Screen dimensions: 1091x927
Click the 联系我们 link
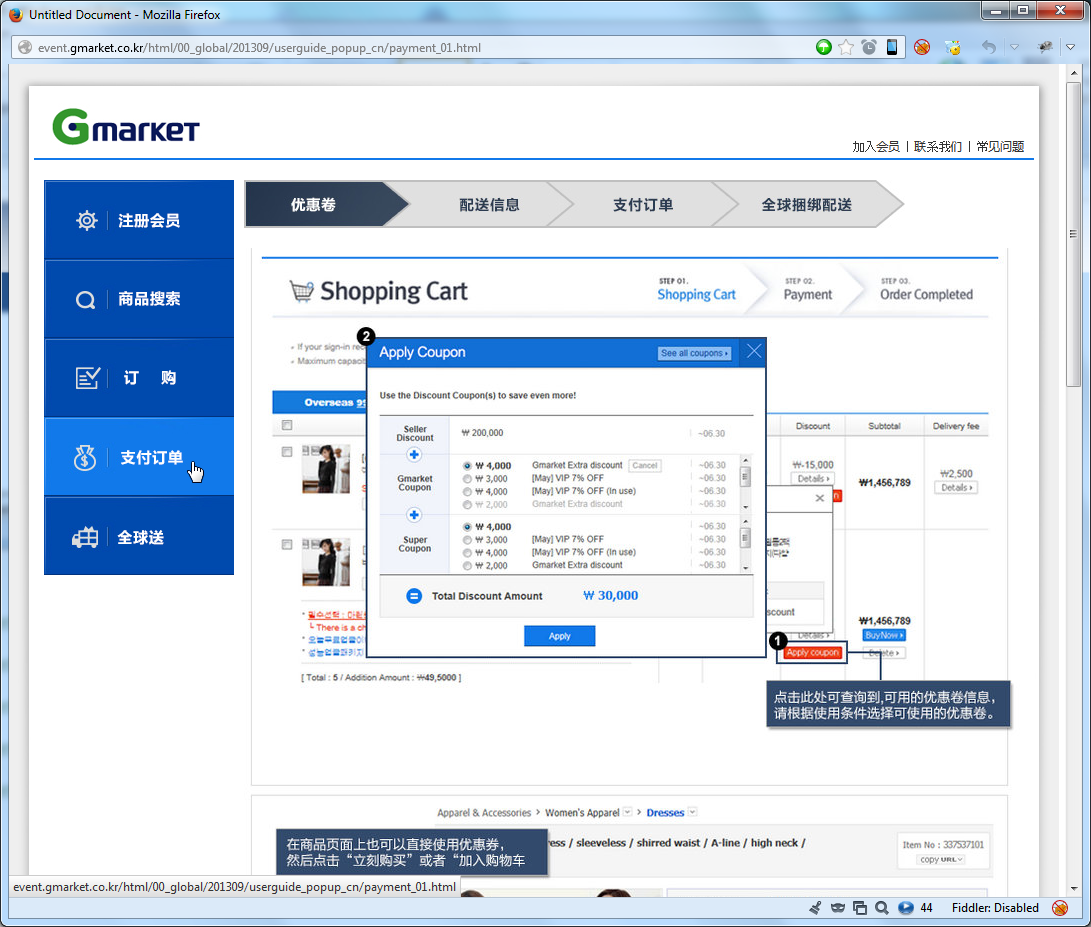click(937, 146)
